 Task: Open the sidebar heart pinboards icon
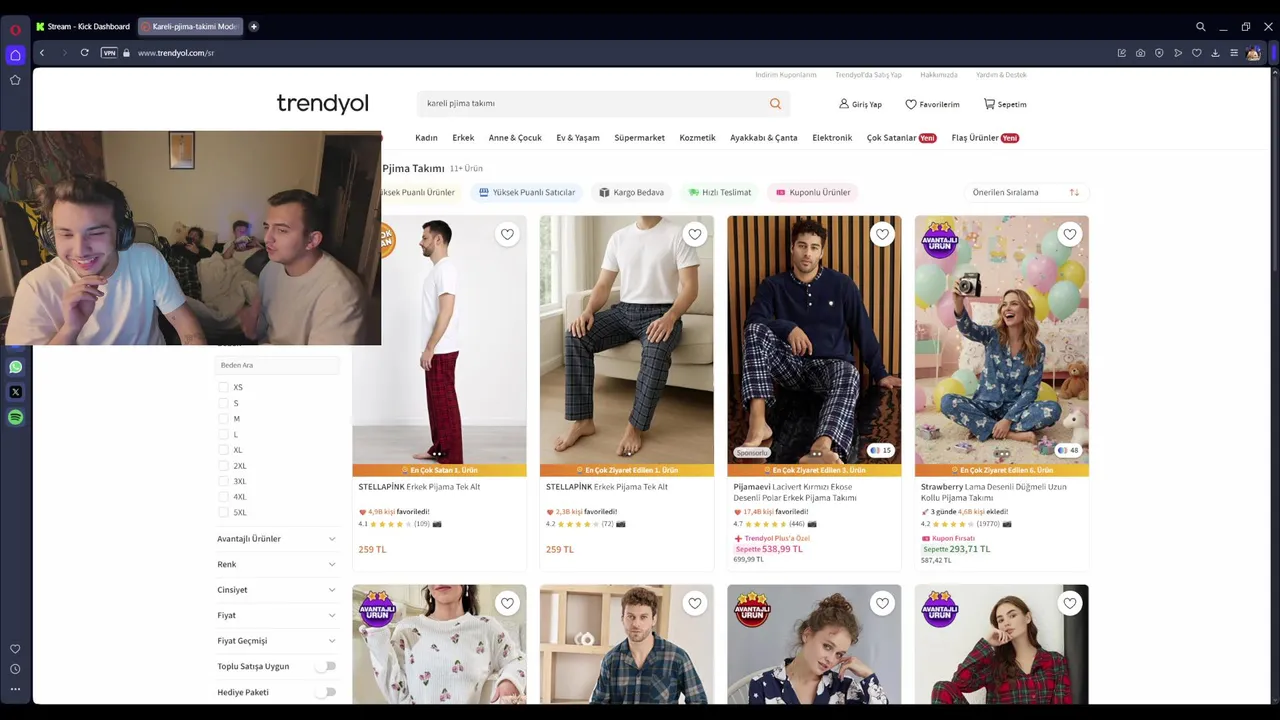pyautogui.click(x=15, y=649)
